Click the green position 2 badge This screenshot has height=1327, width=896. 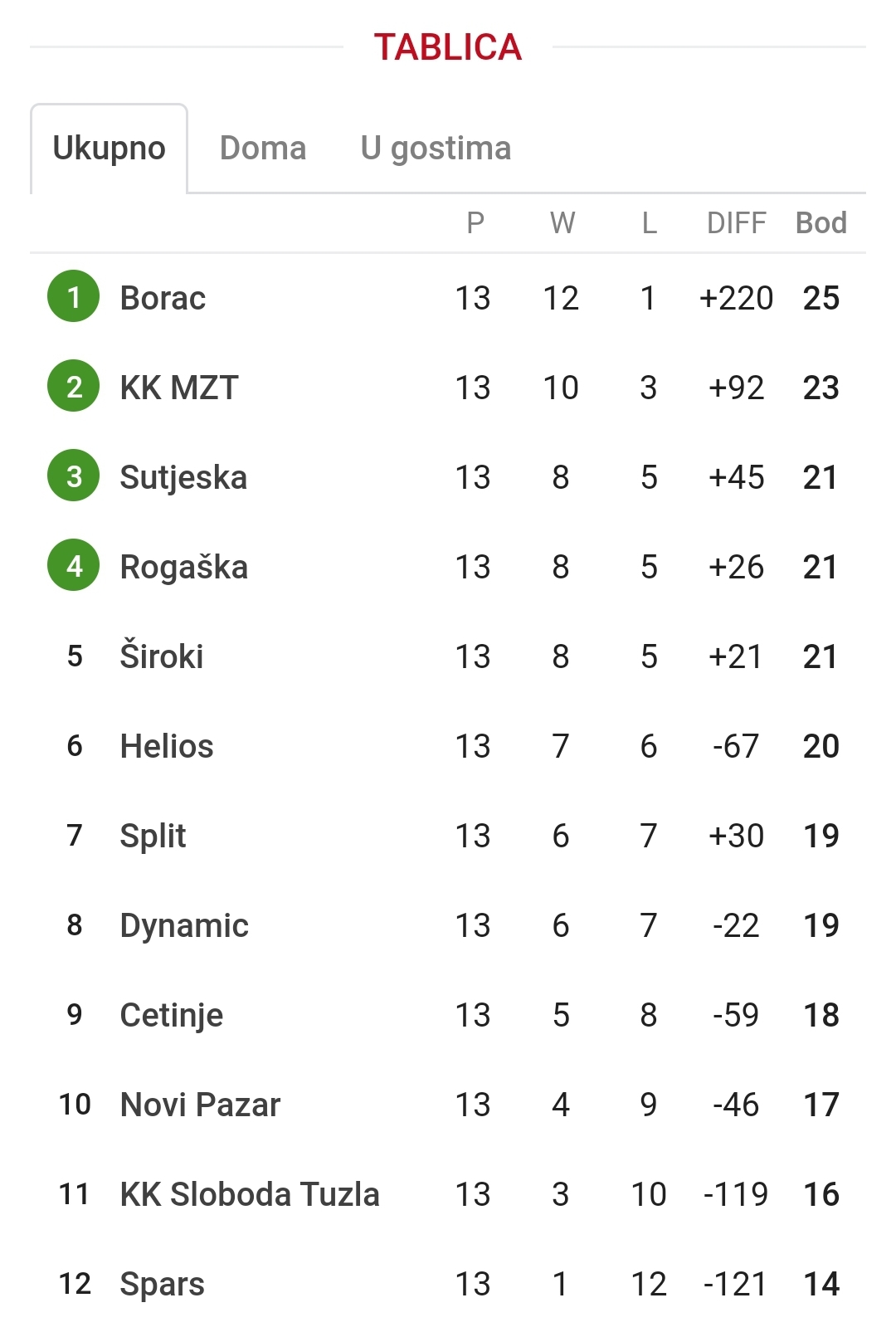coord(74,386)
